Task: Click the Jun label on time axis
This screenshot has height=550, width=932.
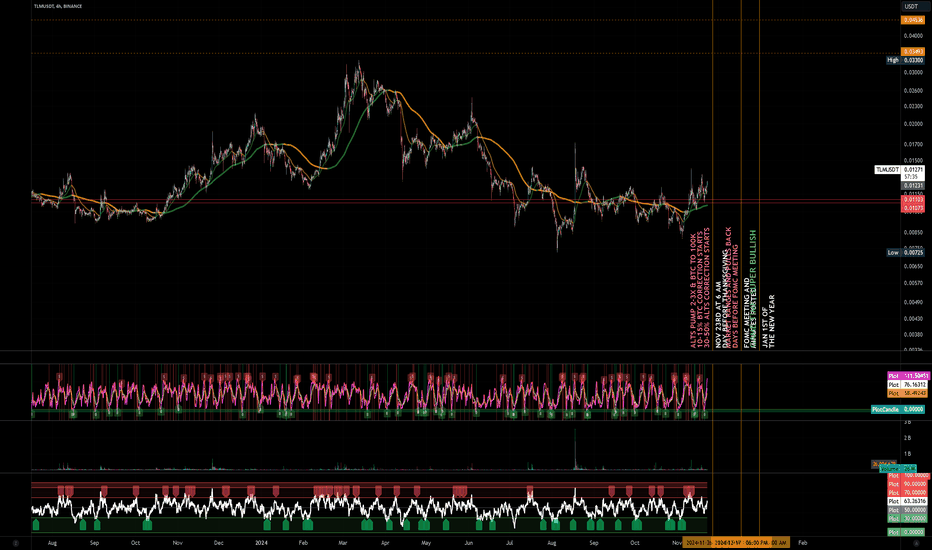Action: click(x=468, y=543)
